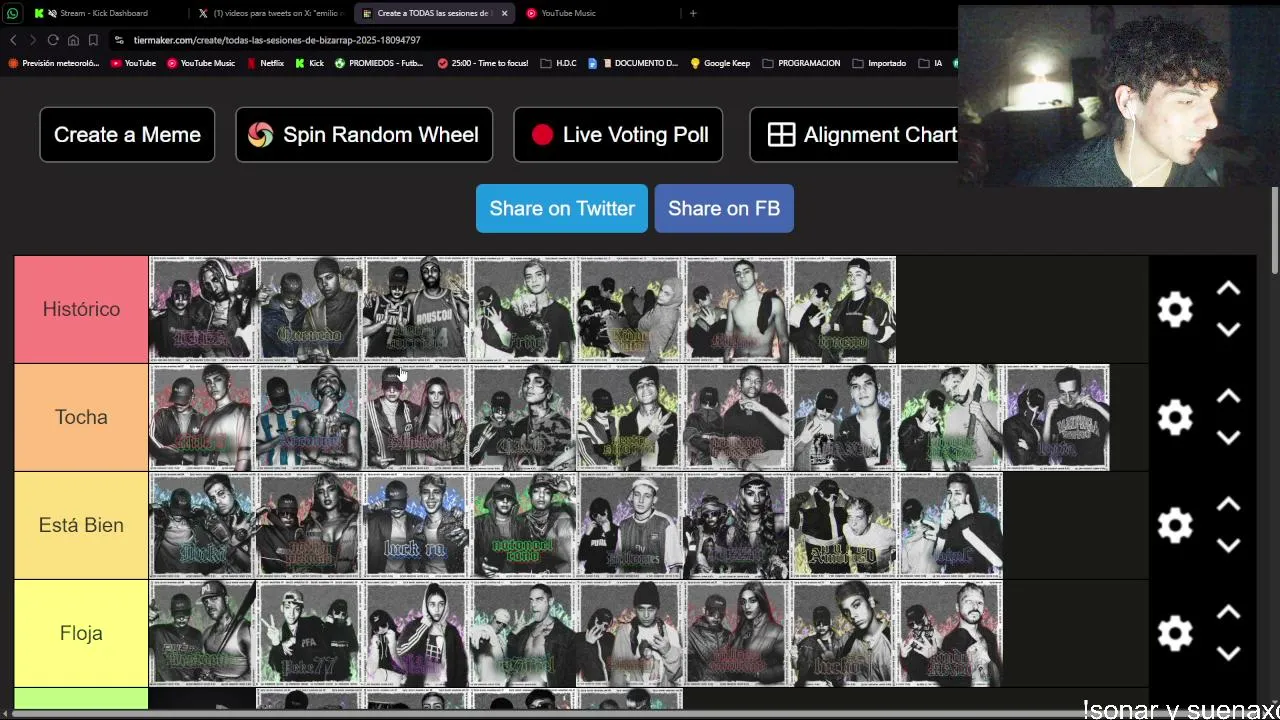
Task: Open the DOCUMENTO D... bookmark
Action: [633, 63]
